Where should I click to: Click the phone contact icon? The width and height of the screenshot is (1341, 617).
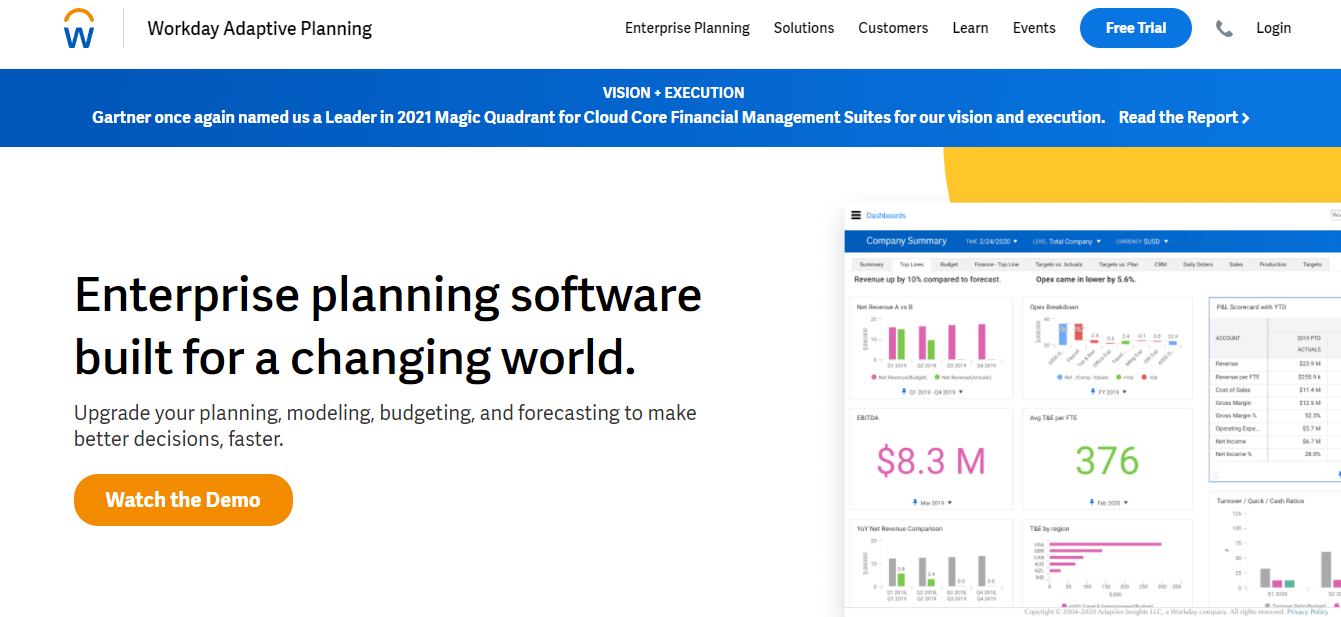(x=1224, y=29)
